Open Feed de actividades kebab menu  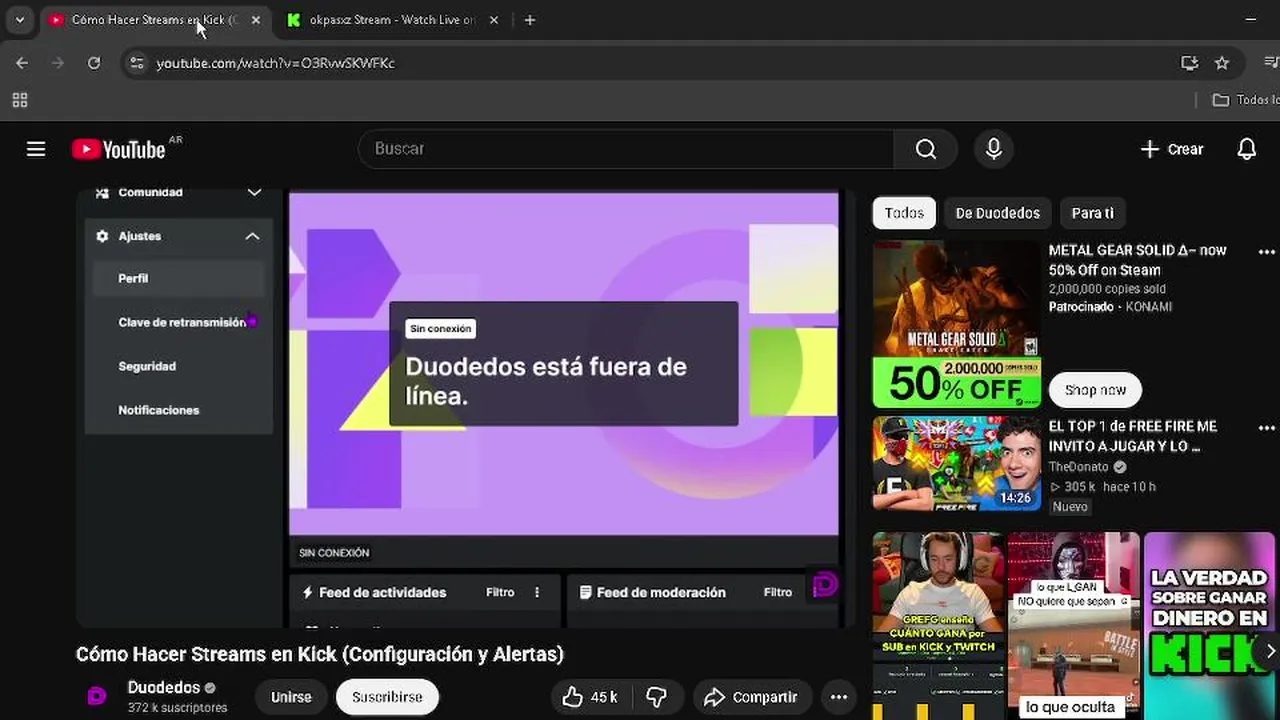(537, 592)
